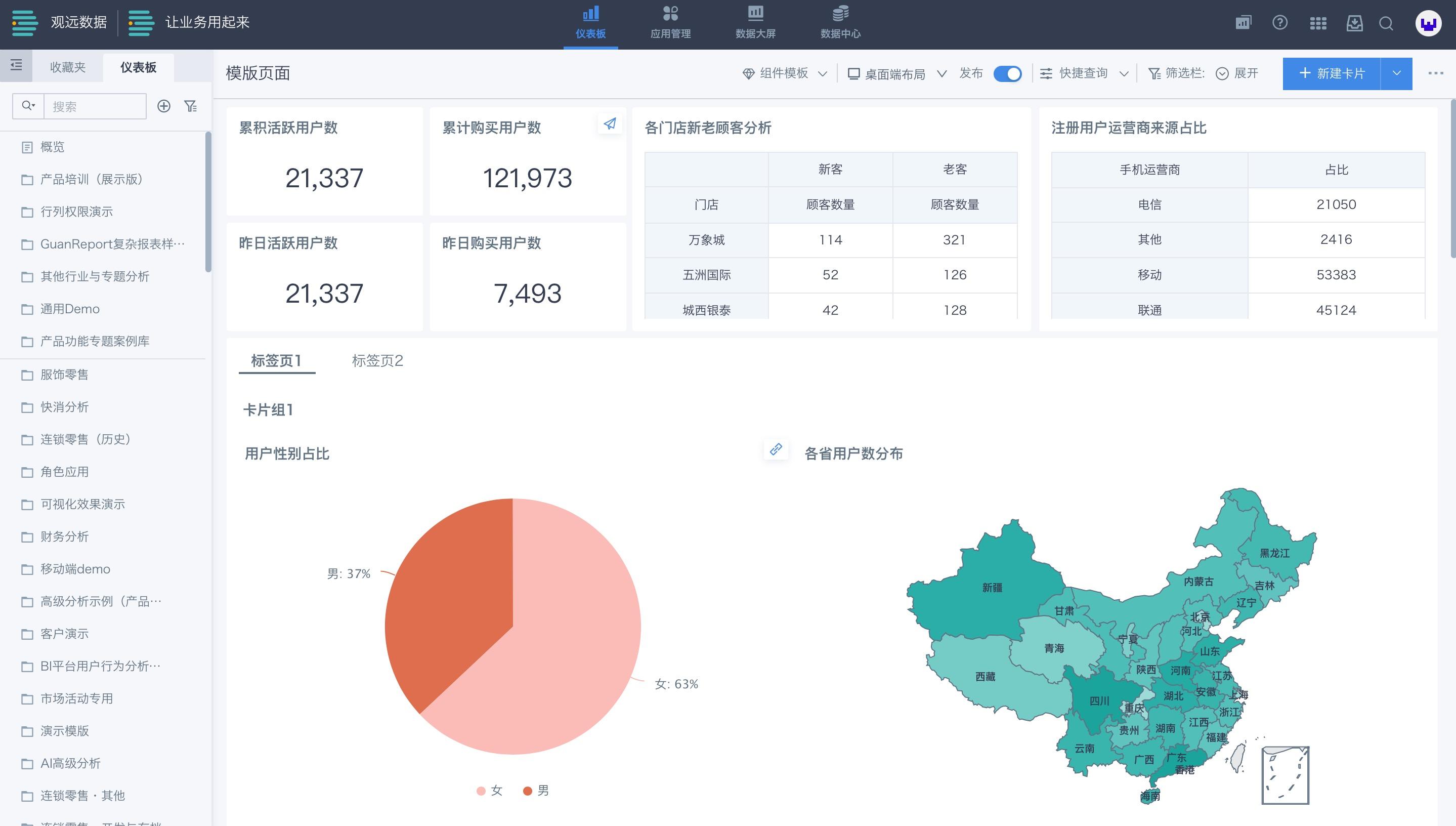This screenshot has height=826, width=1456.
Task: Click the top bar search icon
Action: [x=1386, y=23]
